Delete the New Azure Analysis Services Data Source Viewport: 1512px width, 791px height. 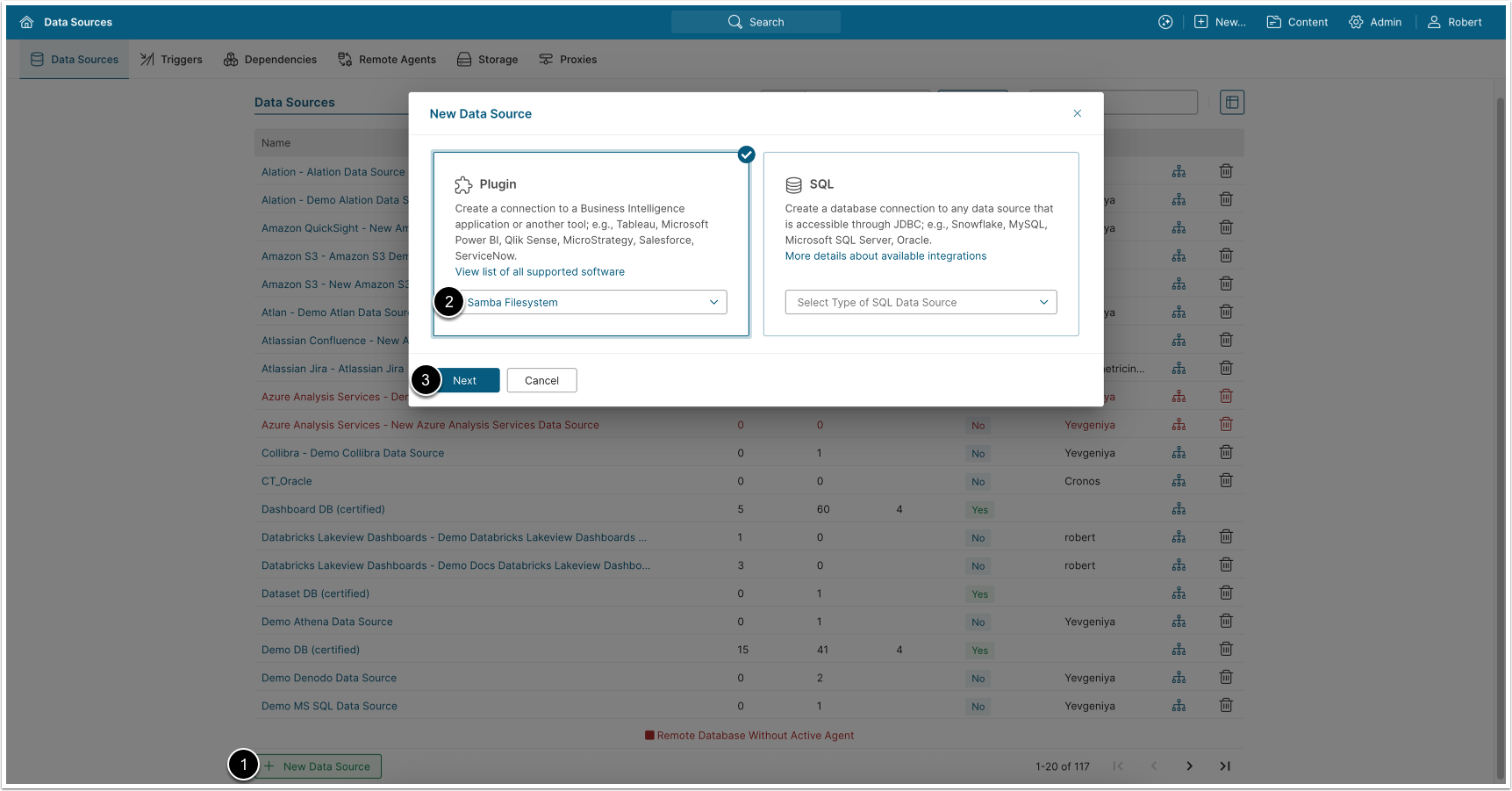pyautogui.click(x=1226, y=424)
